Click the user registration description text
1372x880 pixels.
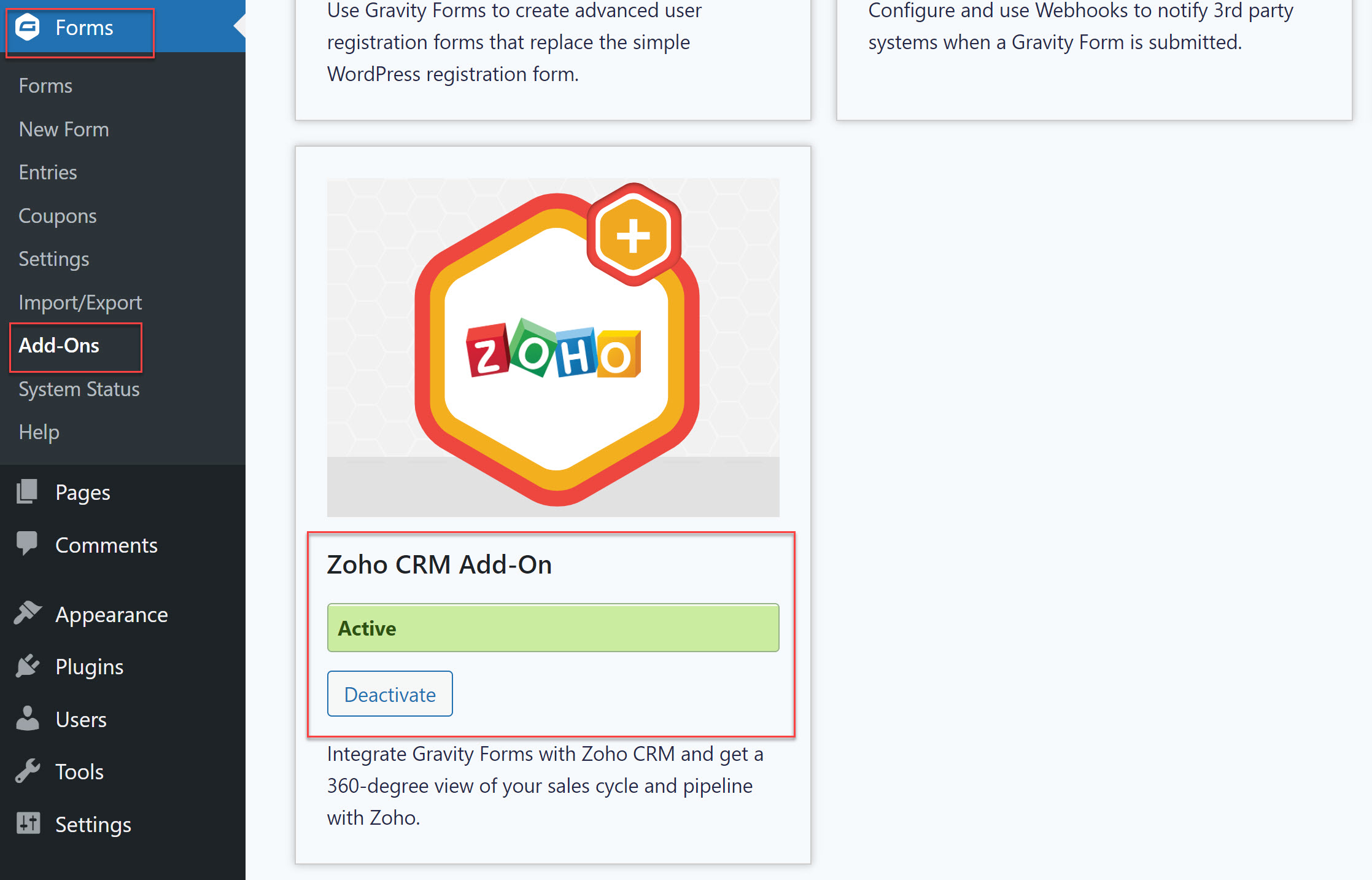point(514,42)
